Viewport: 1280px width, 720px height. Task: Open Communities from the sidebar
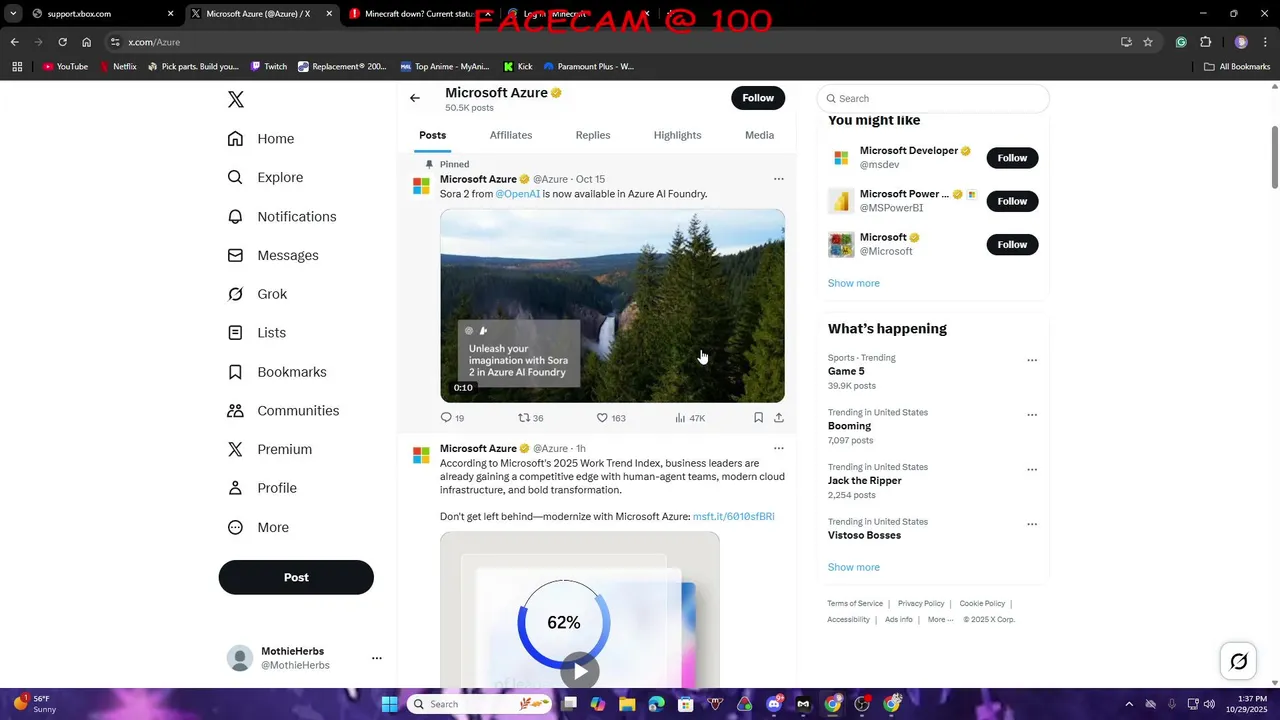pyautogui.click(x=283, y=411)
